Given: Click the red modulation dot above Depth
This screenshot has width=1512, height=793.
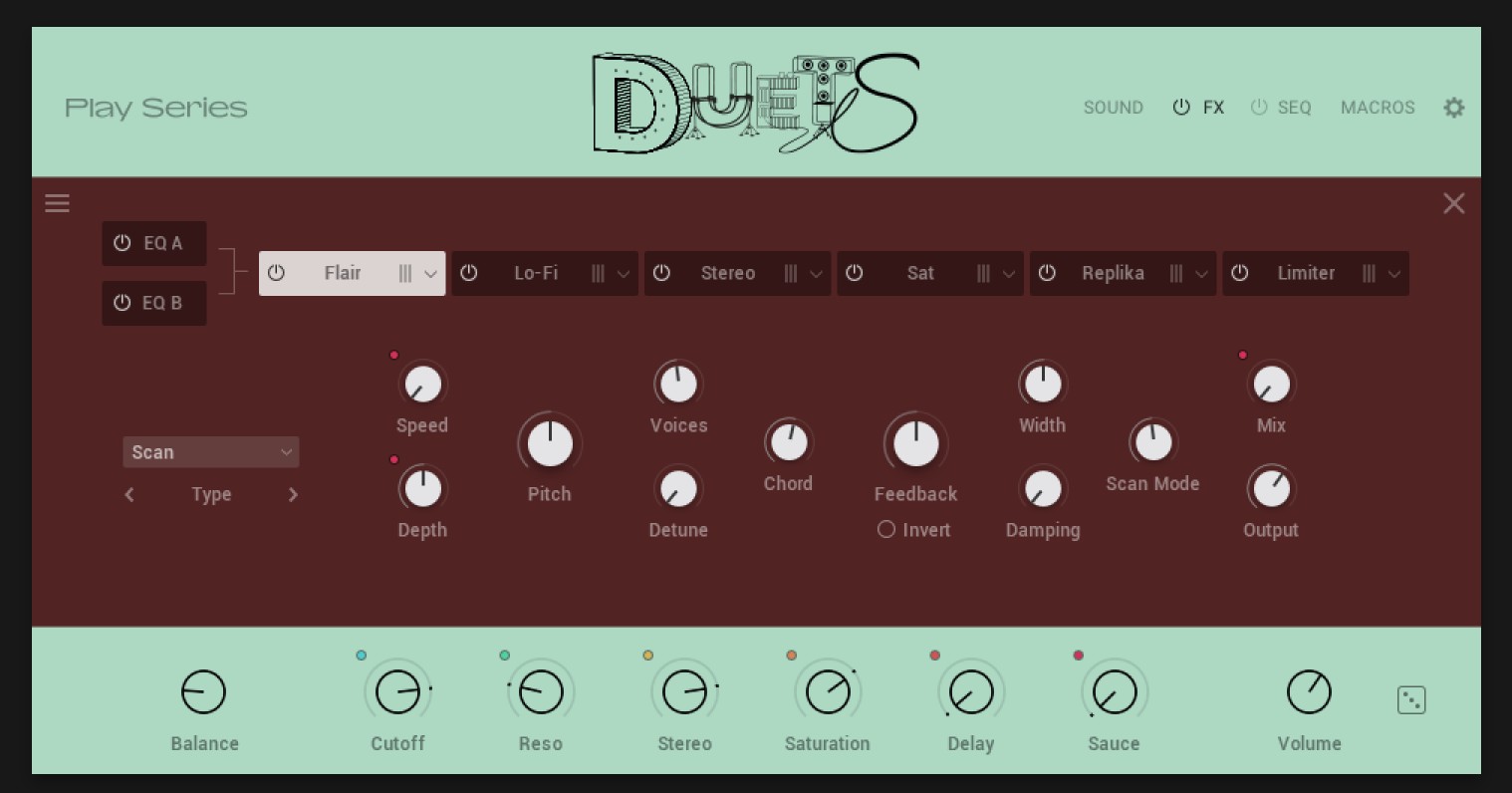Looking at the screenshot, I should [394, 459].
